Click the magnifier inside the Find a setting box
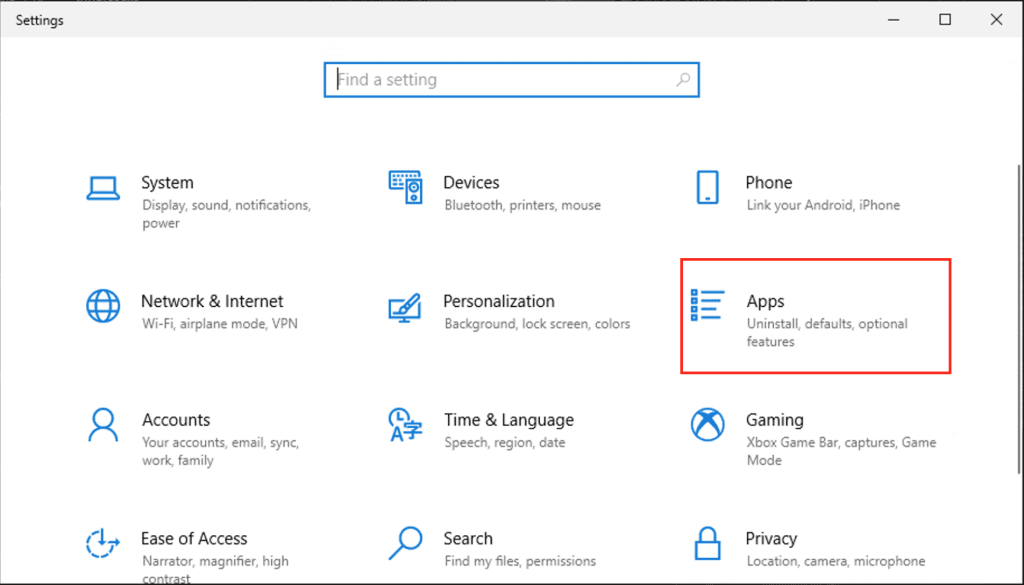 [x=681, y=79]
